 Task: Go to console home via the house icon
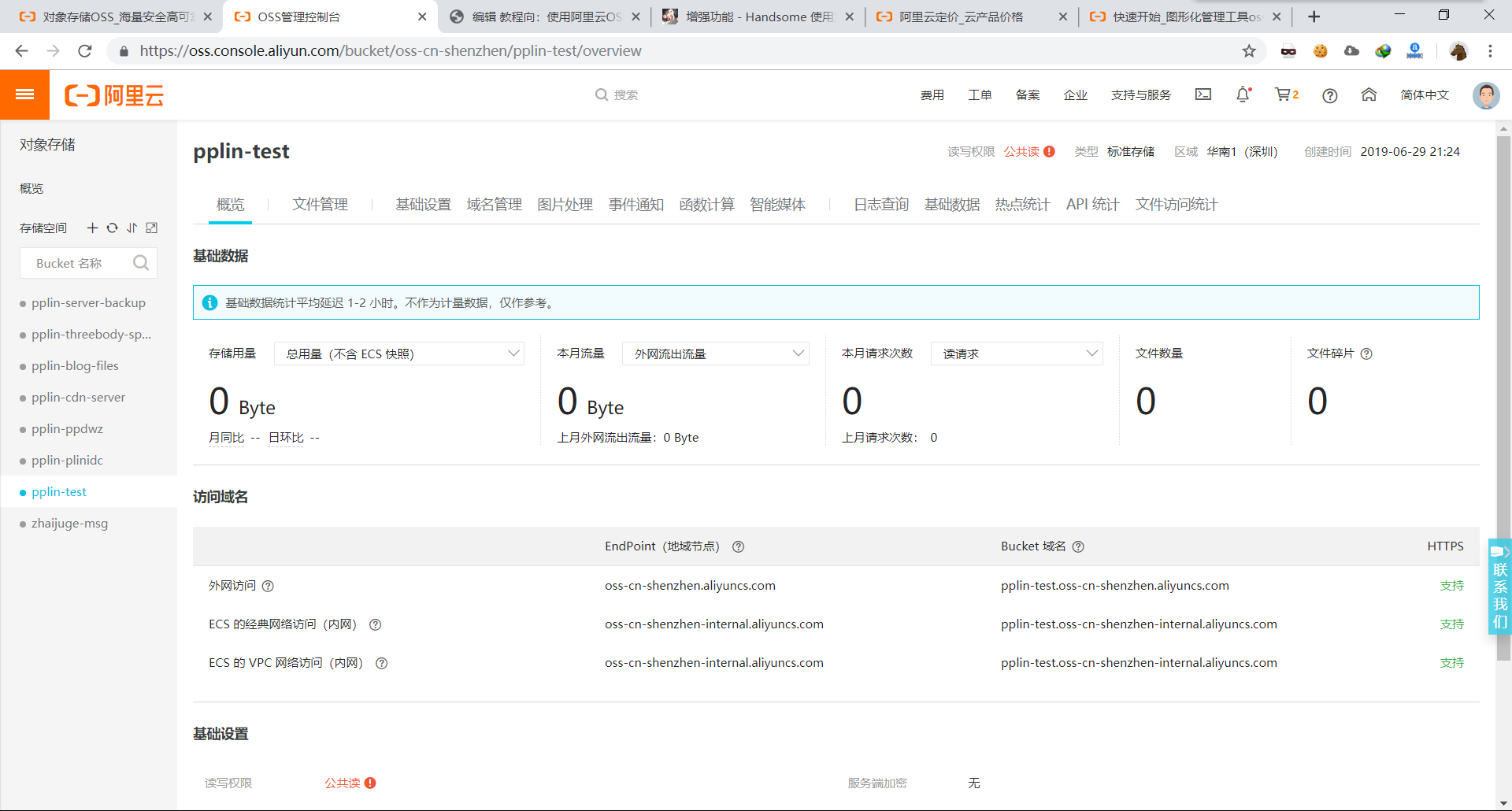click(x=1369, y=94)
